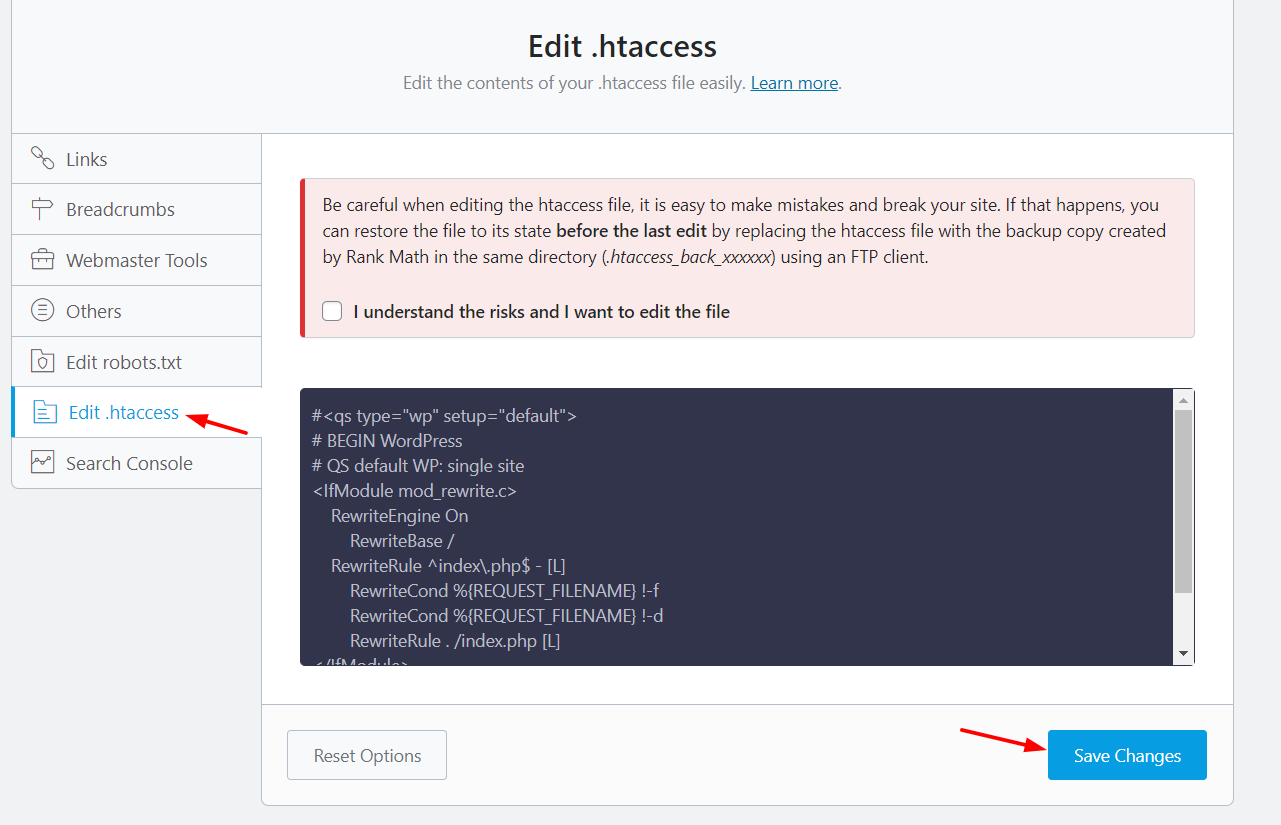Open the Breadcrumbs settings tab
Viewport: 1281px width, 825px height.
pyautogui.click(x=137, y=210)
